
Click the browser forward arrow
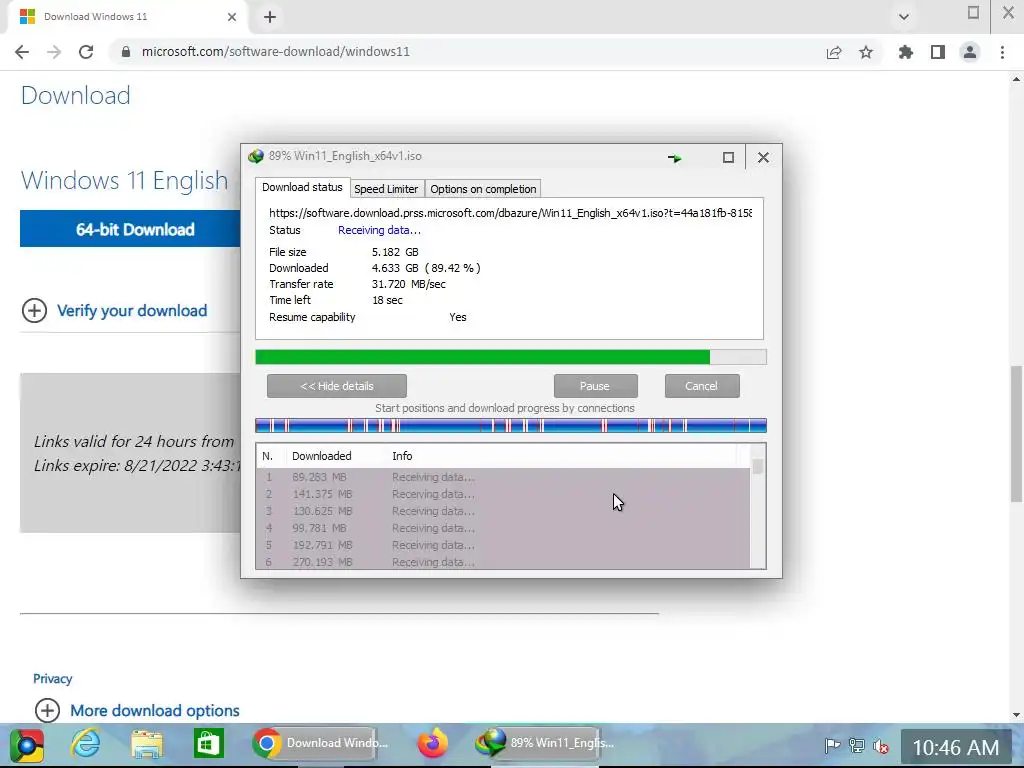[x=54, y=52]
